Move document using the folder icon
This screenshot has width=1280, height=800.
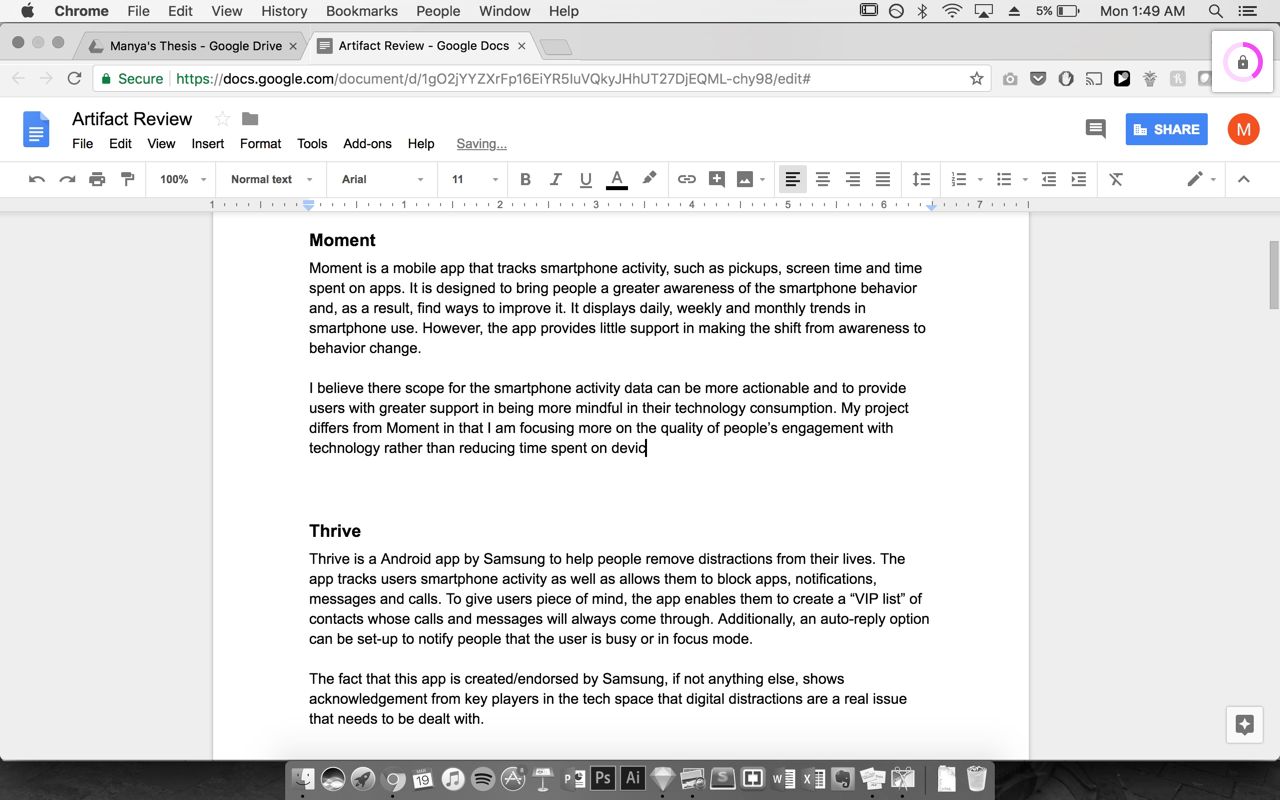(250, 119)
